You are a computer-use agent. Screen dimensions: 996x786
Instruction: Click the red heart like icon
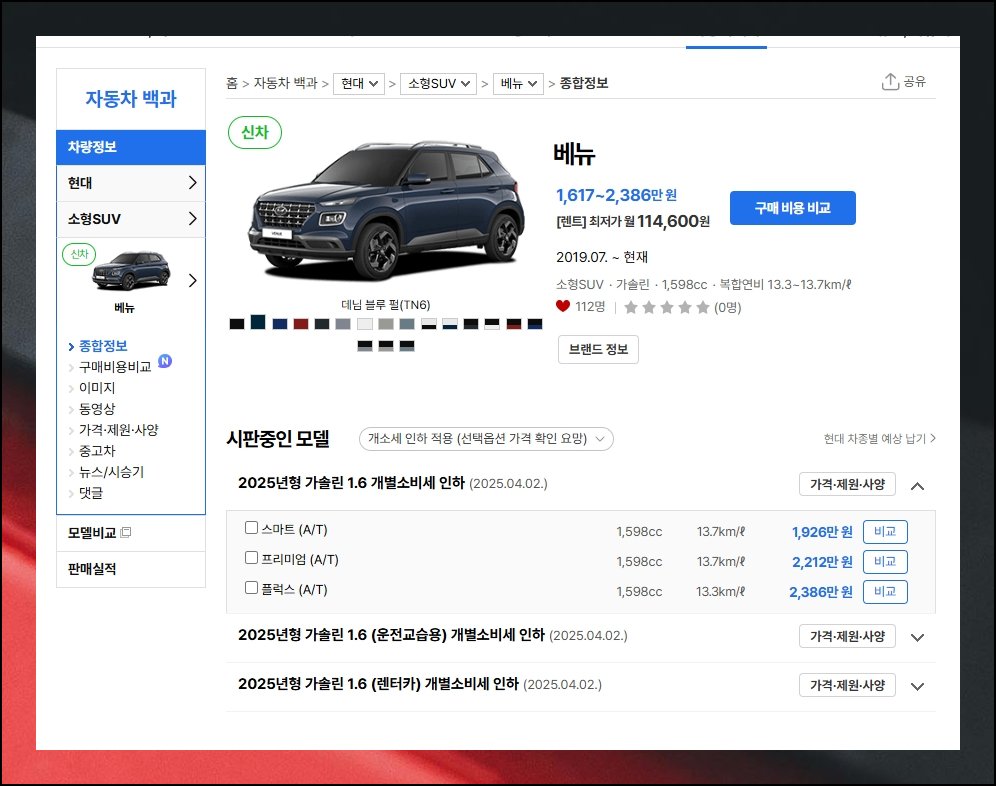(563, 306)
